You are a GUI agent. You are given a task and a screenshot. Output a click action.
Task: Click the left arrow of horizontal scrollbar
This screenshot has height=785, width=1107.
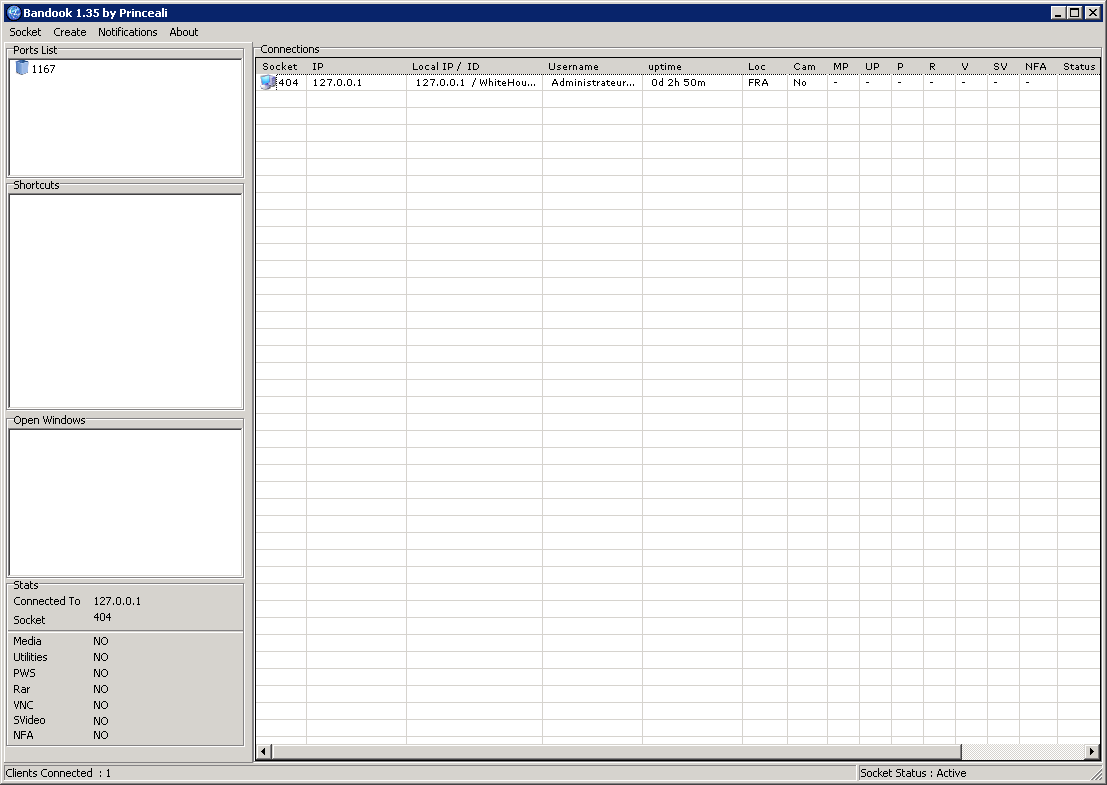click(264, 751)
